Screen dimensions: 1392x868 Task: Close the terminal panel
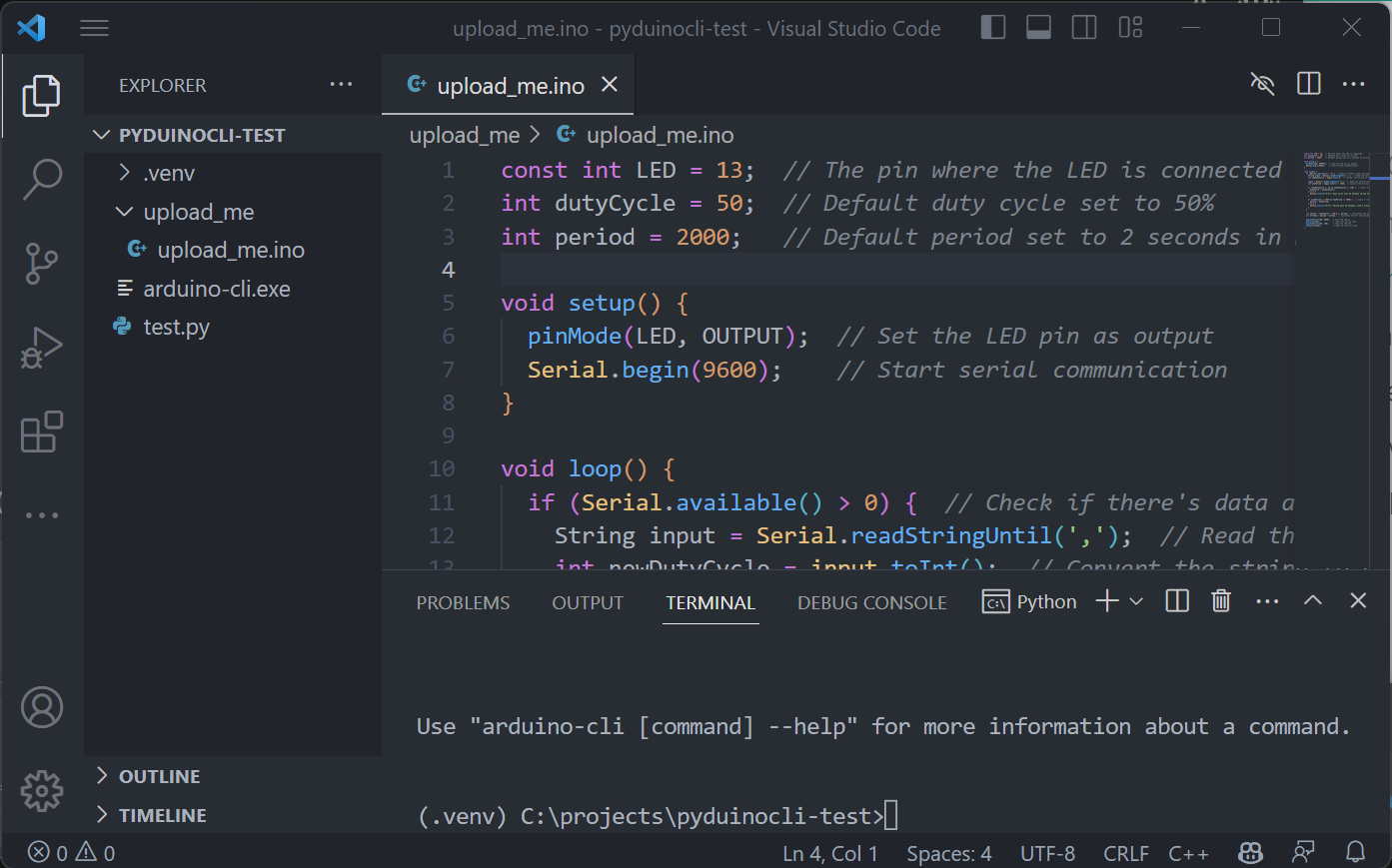click(x=1358, y=600)
